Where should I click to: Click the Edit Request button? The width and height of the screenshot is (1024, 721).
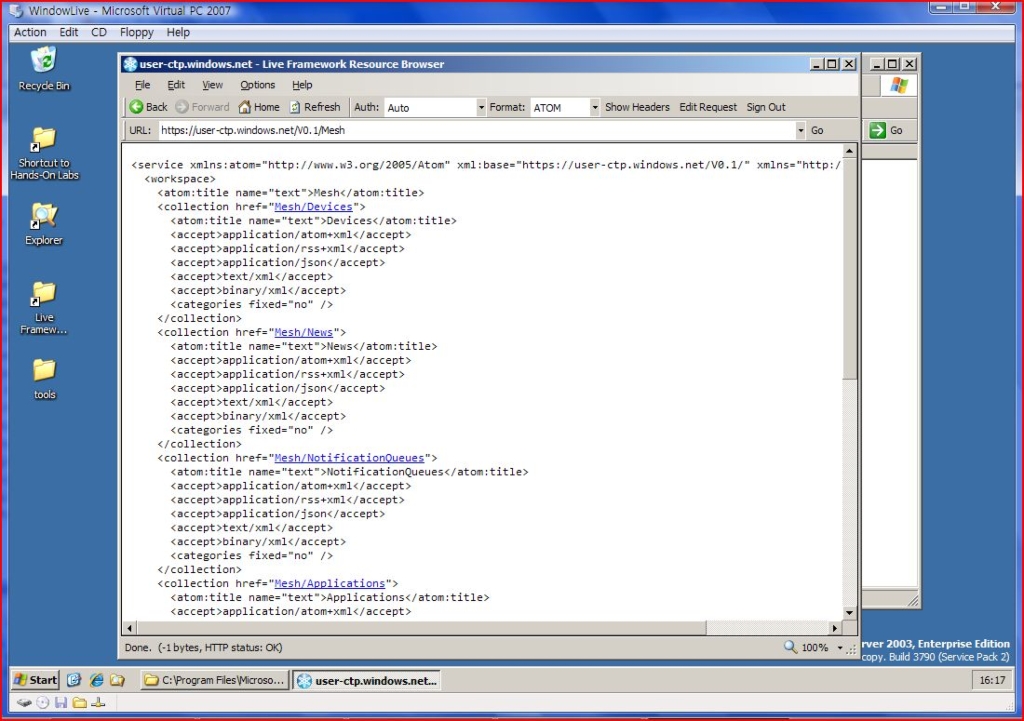pyautogui.click(x=708, y=107)
